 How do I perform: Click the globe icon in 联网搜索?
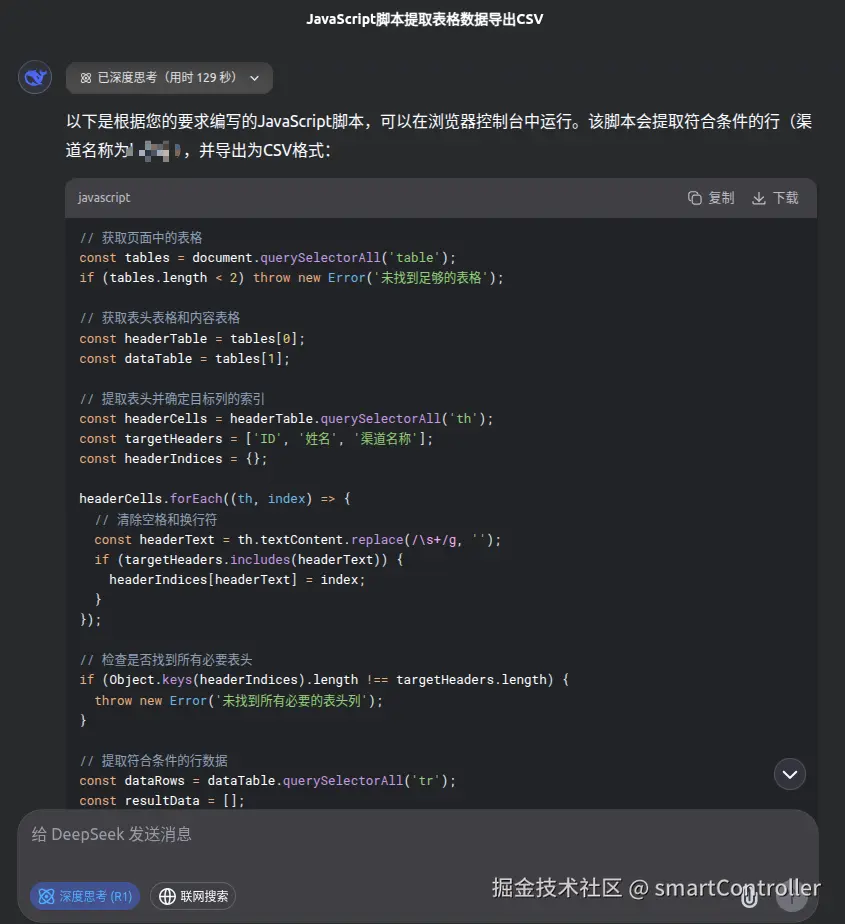[x=167, y=896]
